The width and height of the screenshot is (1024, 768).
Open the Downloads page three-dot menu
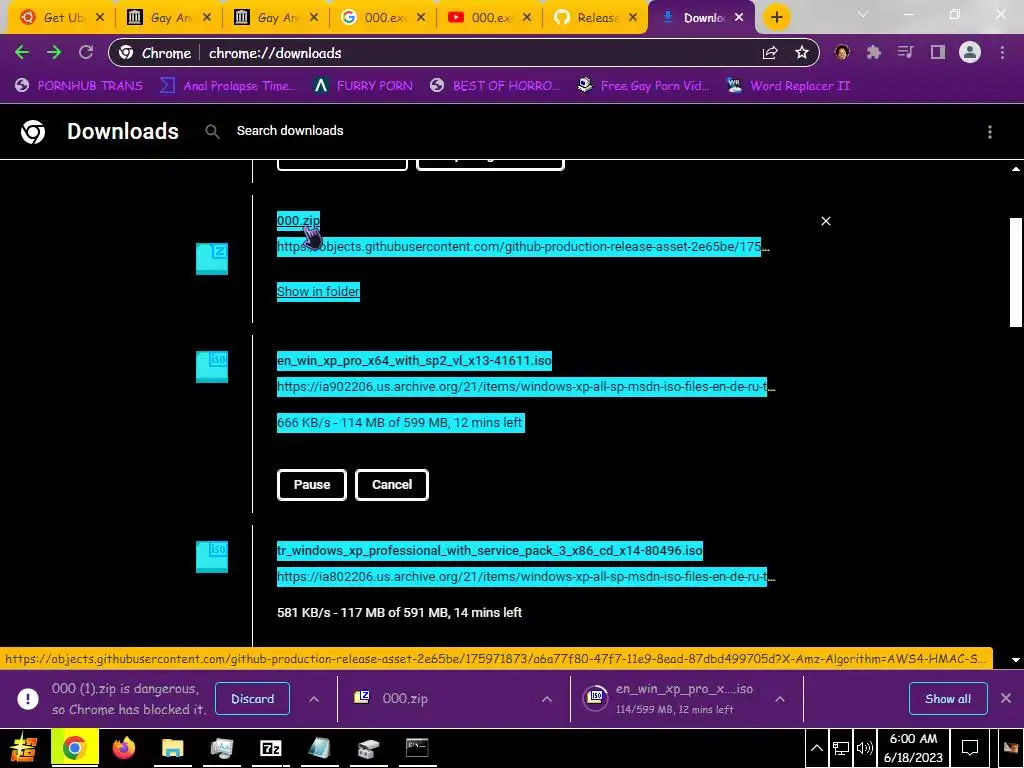tap(990, 132)
